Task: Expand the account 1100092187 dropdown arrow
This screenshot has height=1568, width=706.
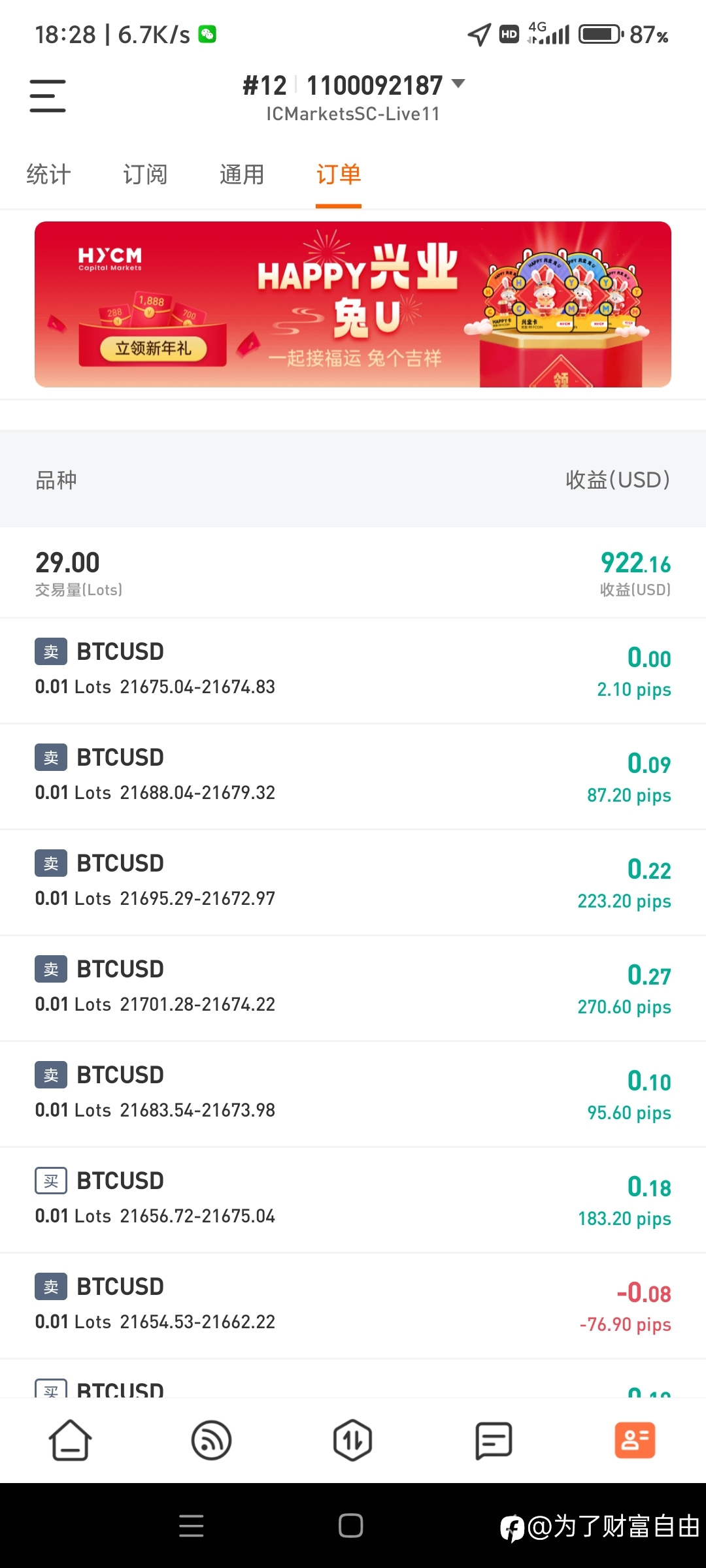Action: (x=459, y=84)
